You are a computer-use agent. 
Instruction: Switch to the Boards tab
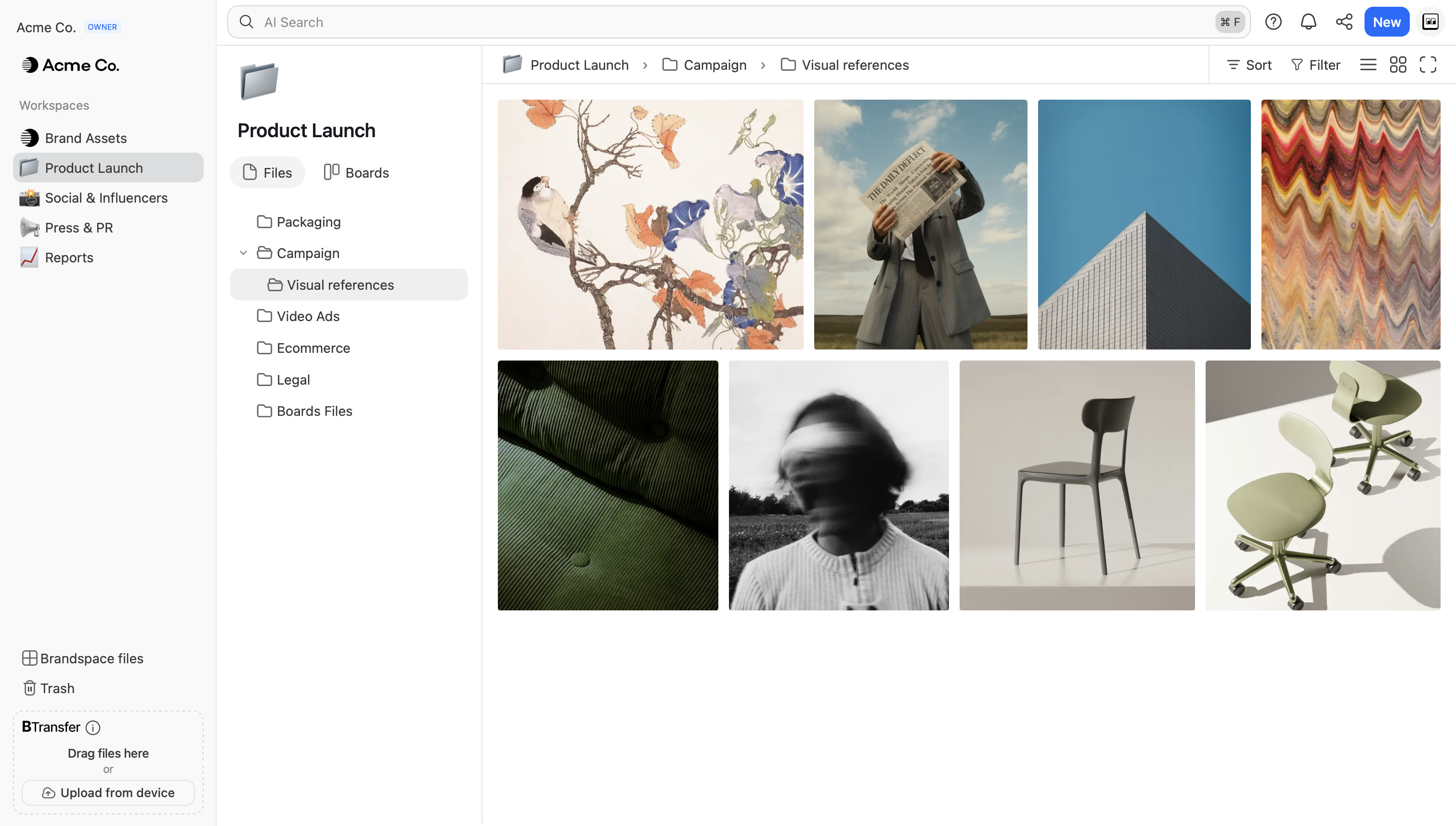click(356, 172)
